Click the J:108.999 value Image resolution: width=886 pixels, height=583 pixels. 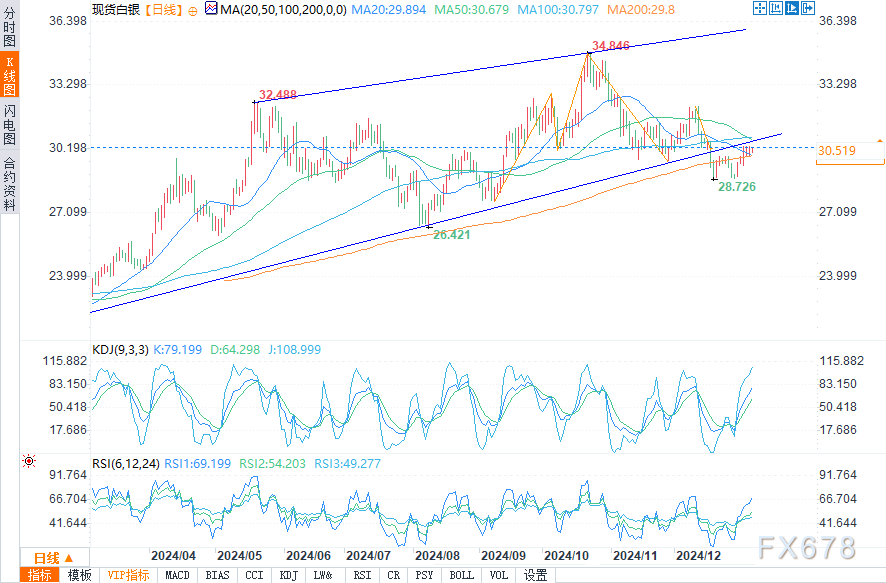tap(294, 350)
